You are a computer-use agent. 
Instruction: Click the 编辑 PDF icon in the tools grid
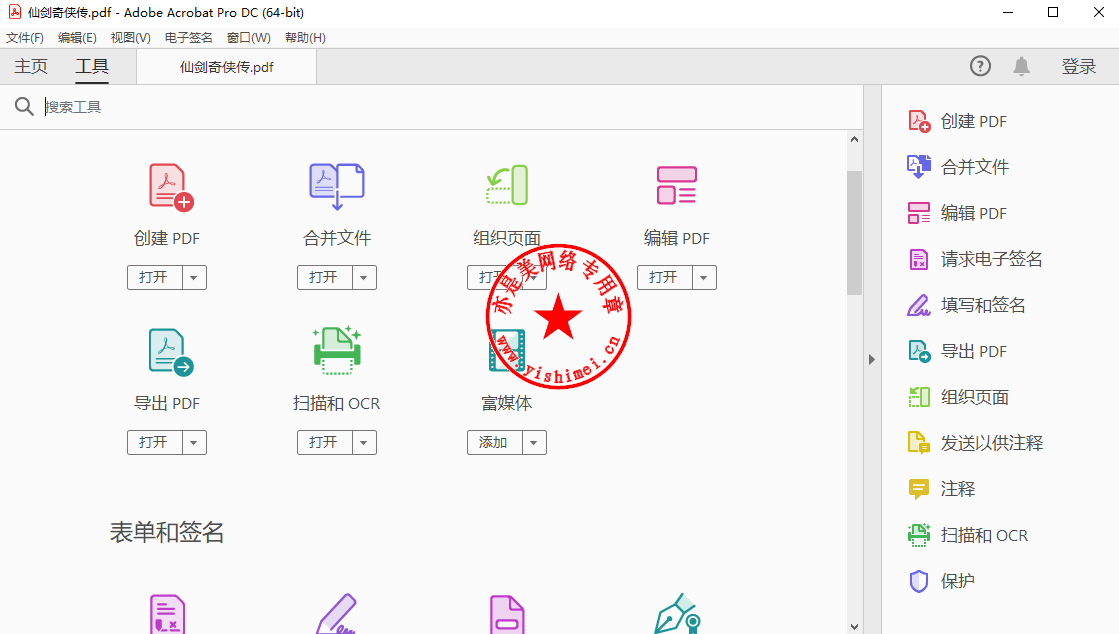click(677, 185)
